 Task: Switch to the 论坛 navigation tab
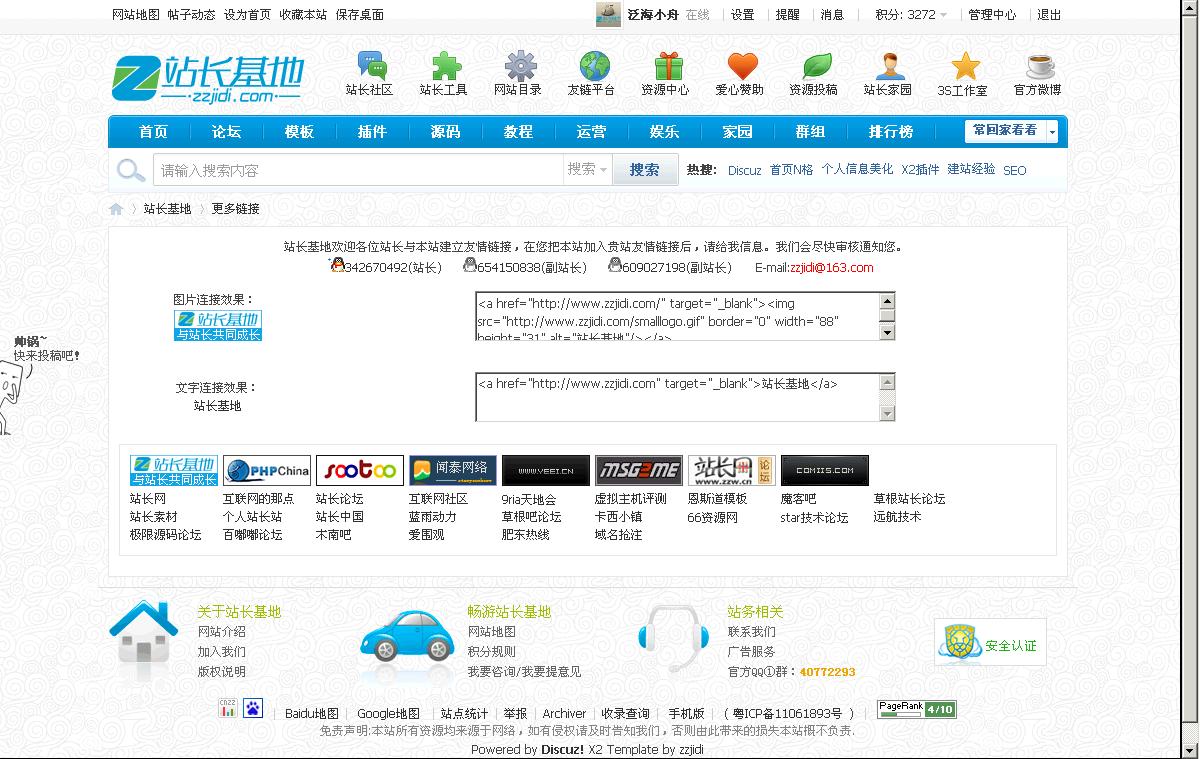226,131
